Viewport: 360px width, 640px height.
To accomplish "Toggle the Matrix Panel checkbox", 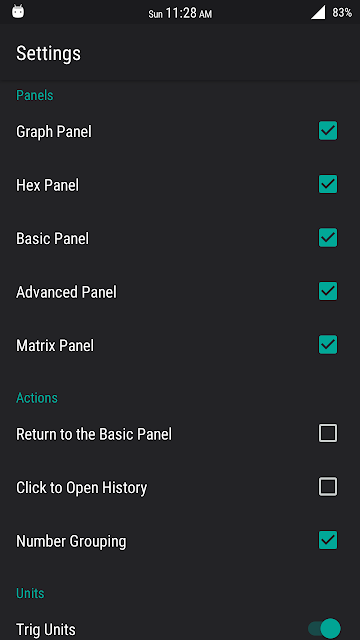I will coord(328,344).
